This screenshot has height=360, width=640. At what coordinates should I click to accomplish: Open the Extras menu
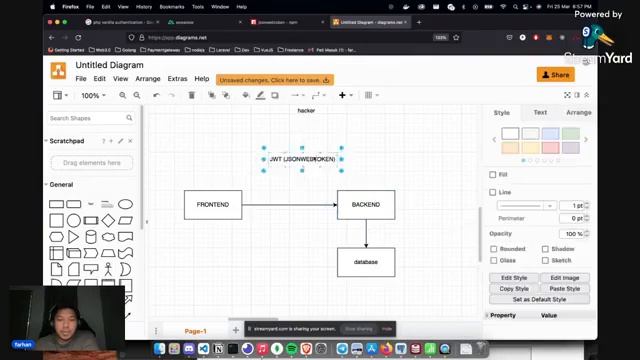pos(177,79)
